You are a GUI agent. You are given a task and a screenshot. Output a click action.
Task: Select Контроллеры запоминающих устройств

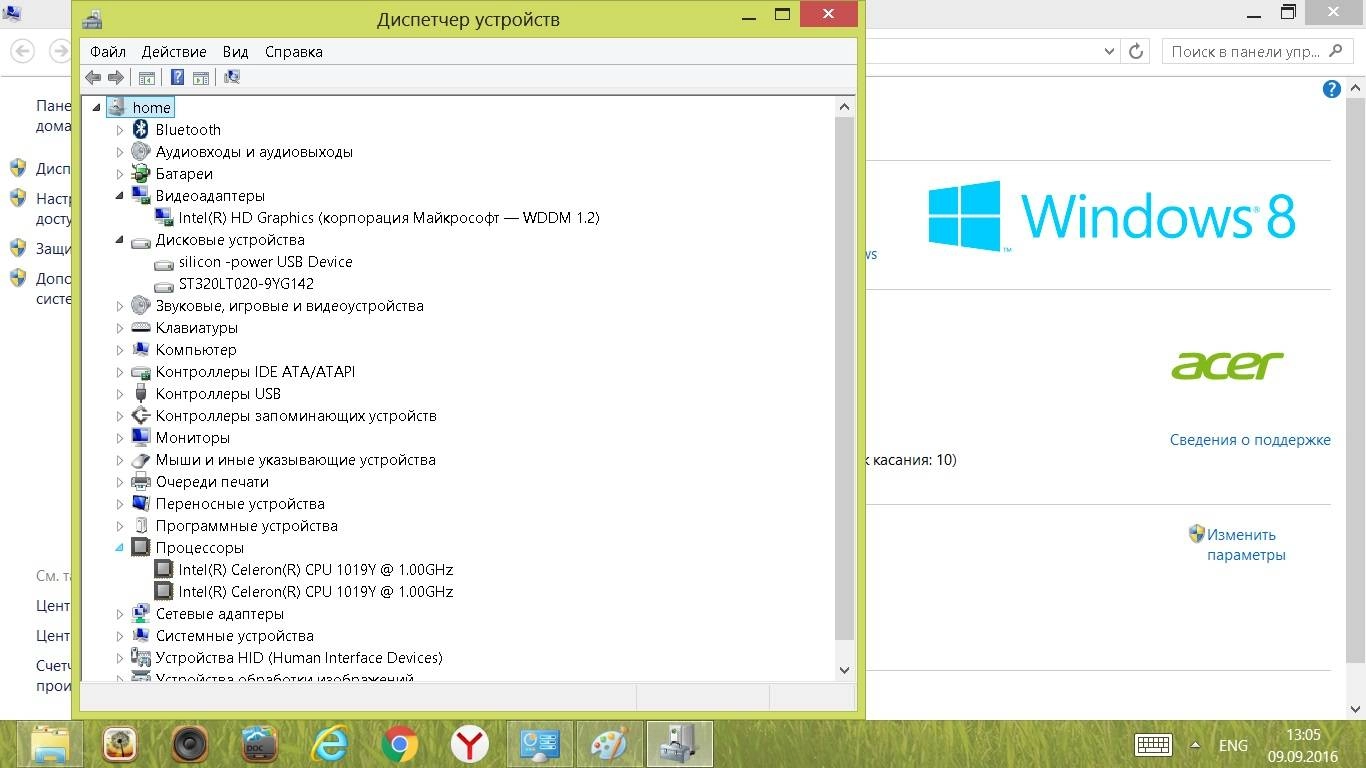(296, 415)
